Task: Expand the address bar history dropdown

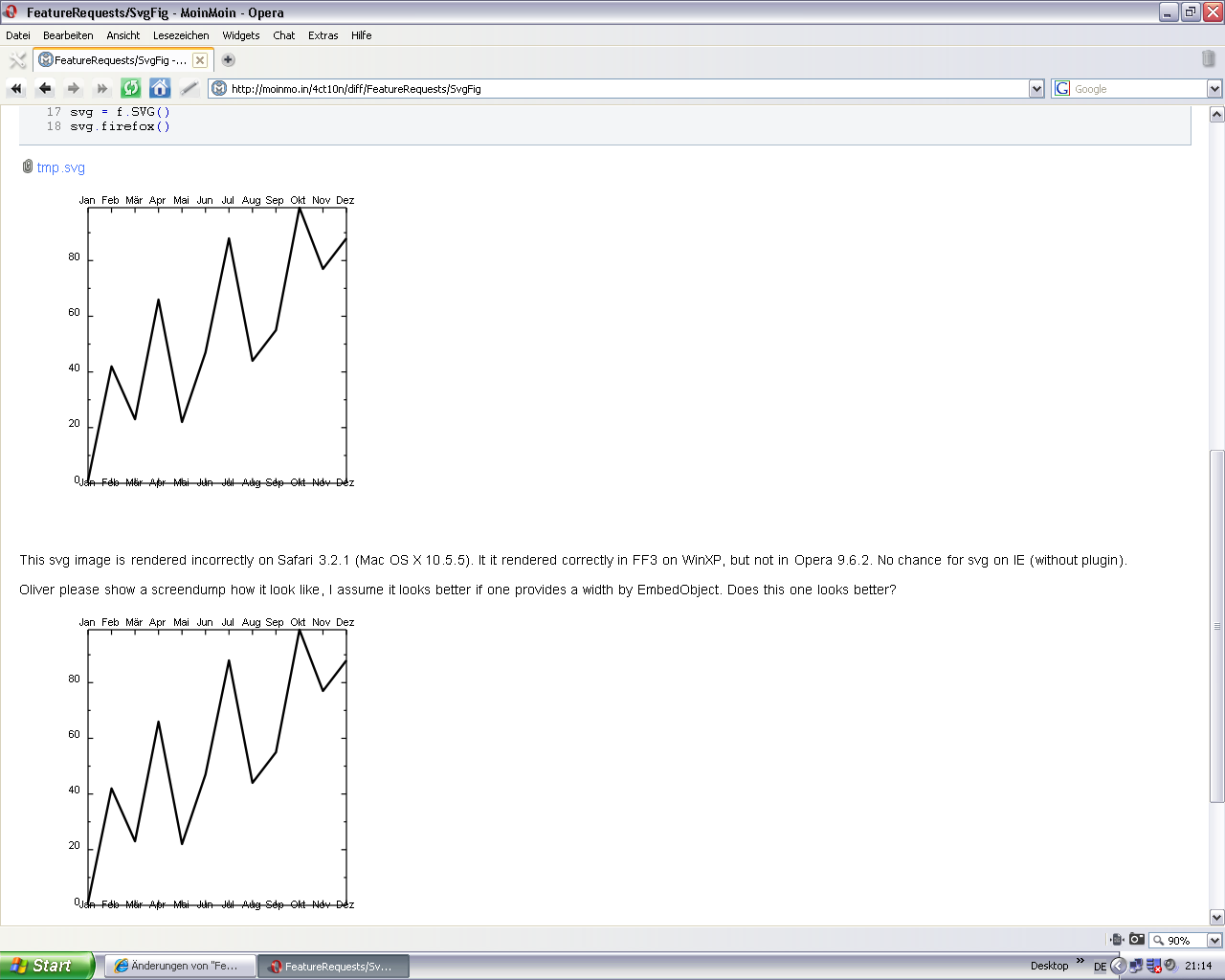Action: 1036,89
